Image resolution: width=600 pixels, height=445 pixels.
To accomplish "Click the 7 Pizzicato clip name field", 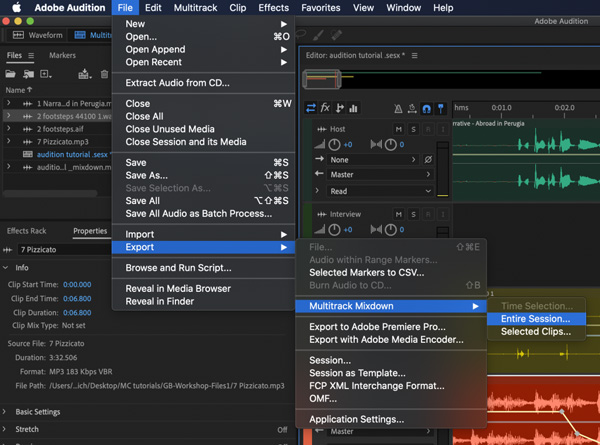I will (64, 249).
